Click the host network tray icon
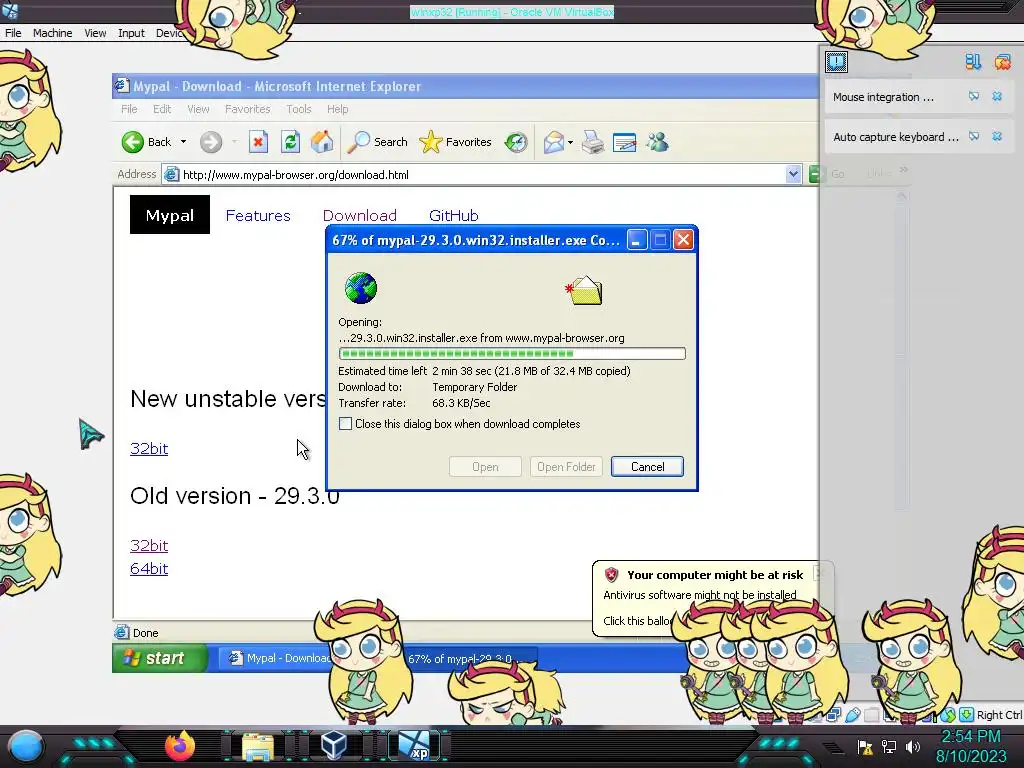This screenshot has width=1024, height=768. tap(889, 746)
